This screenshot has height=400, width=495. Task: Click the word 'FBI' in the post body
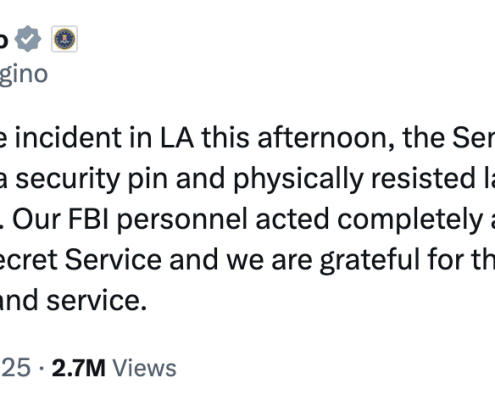[x=88, y=219]
